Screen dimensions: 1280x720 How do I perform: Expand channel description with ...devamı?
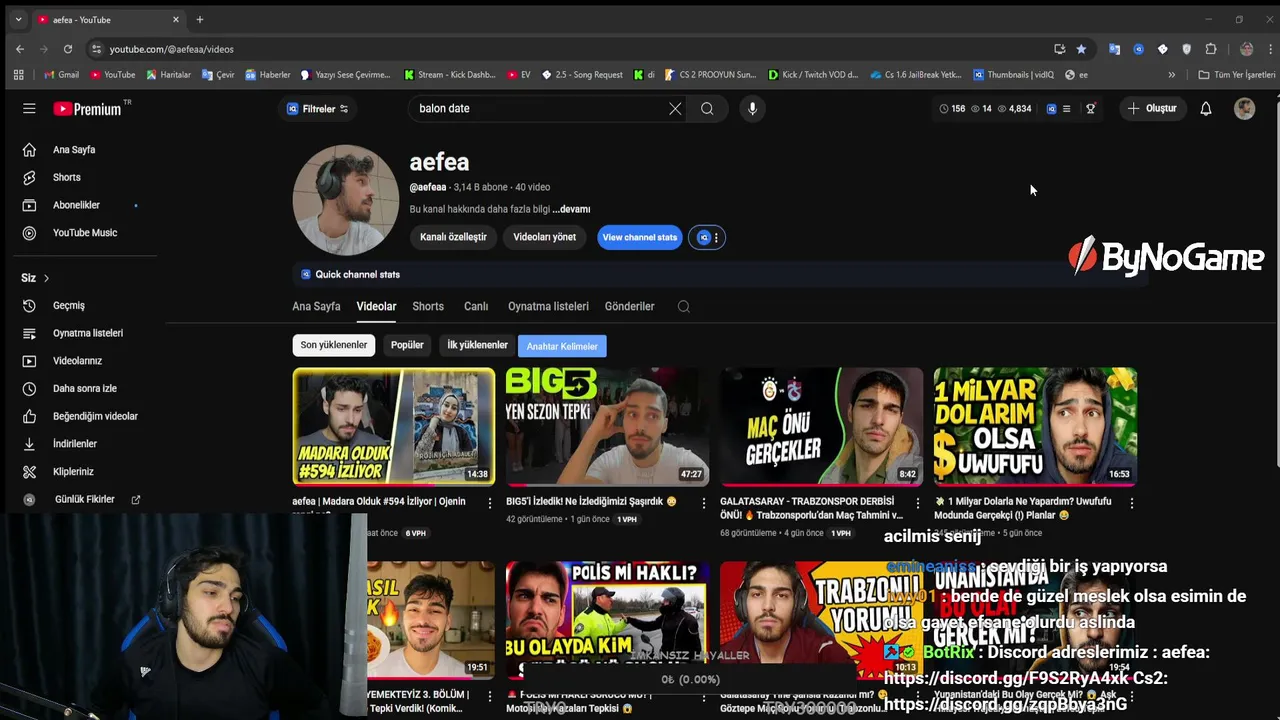(571, 209)
